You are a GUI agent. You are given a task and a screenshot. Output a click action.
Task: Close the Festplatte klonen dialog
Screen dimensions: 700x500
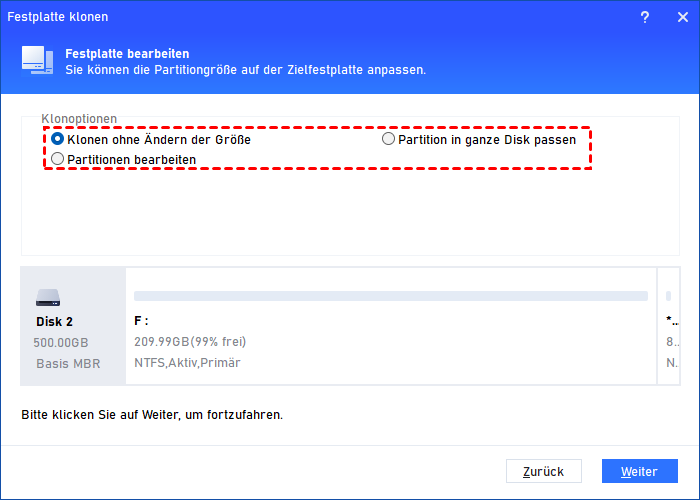click(x=683, y=17)
